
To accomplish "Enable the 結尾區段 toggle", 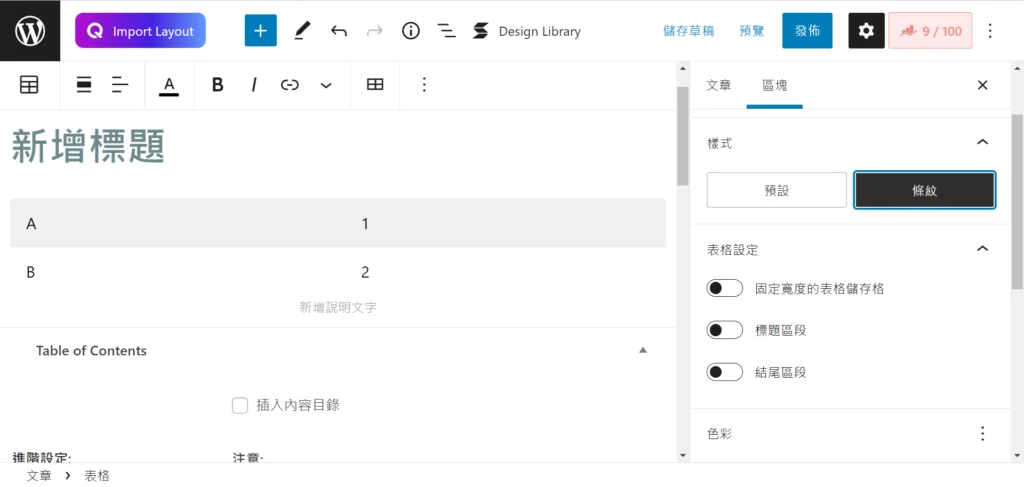I will [724, 372].
